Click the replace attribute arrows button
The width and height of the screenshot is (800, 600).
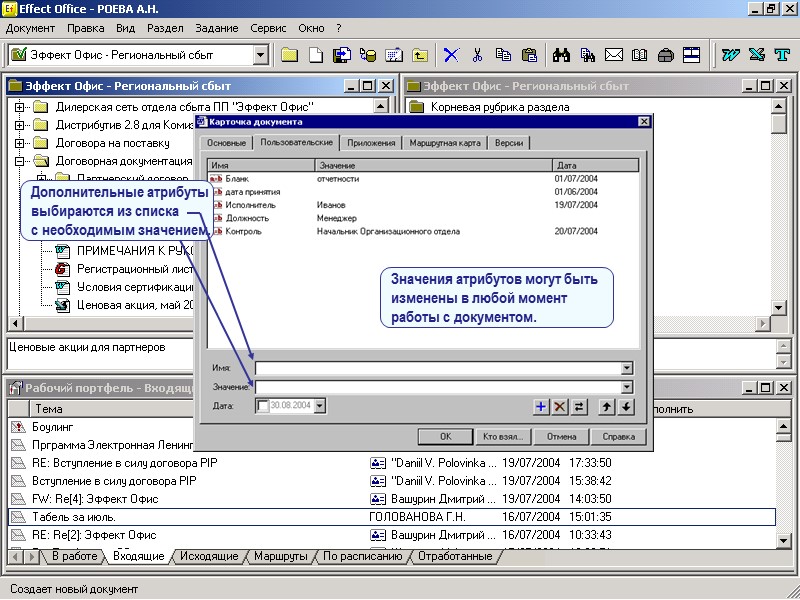(579, 407)
